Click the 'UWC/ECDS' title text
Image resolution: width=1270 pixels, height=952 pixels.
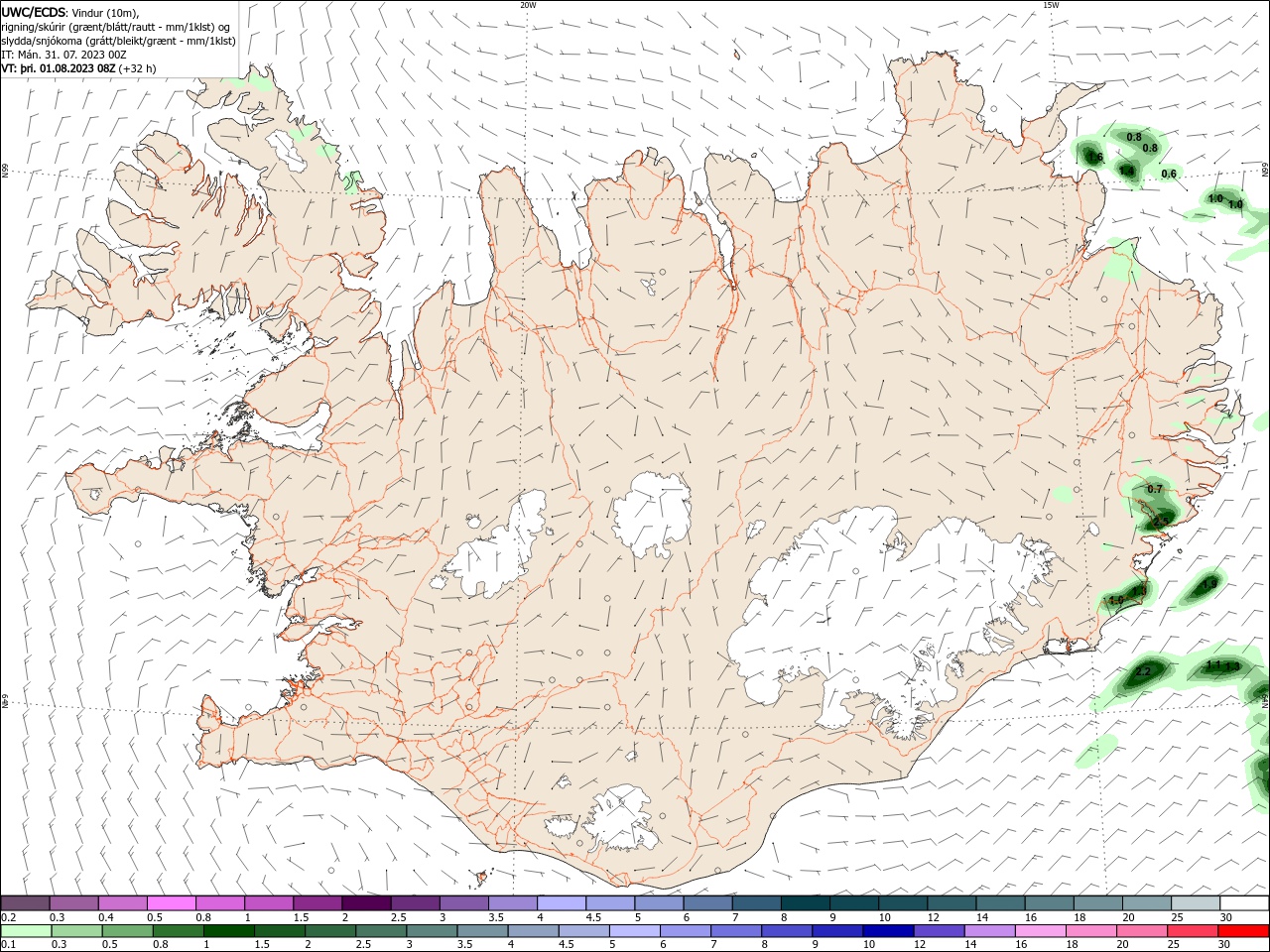tap(34, 12)
